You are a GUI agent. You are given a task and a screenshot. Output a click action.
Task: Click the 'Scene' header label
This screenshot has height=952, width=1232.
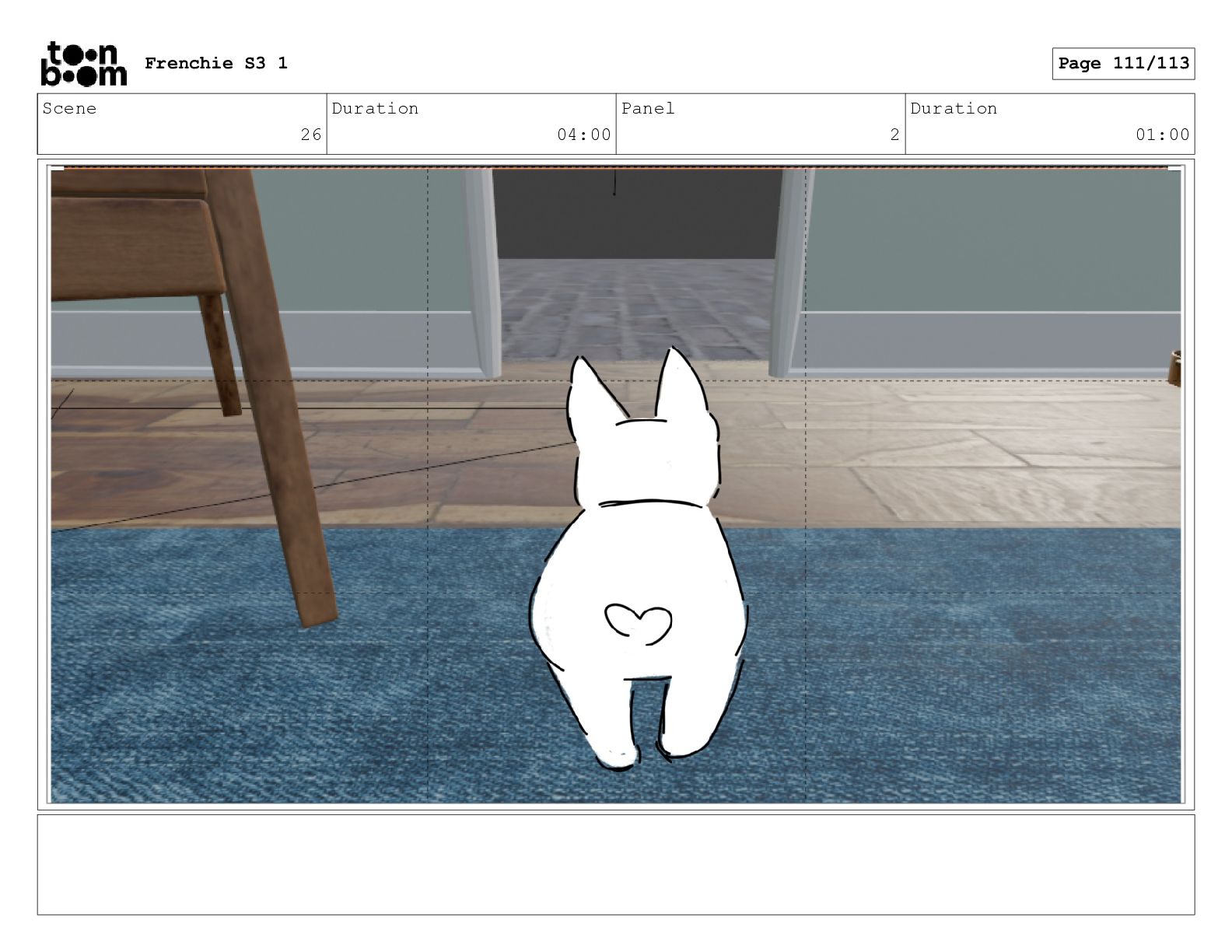70,108
